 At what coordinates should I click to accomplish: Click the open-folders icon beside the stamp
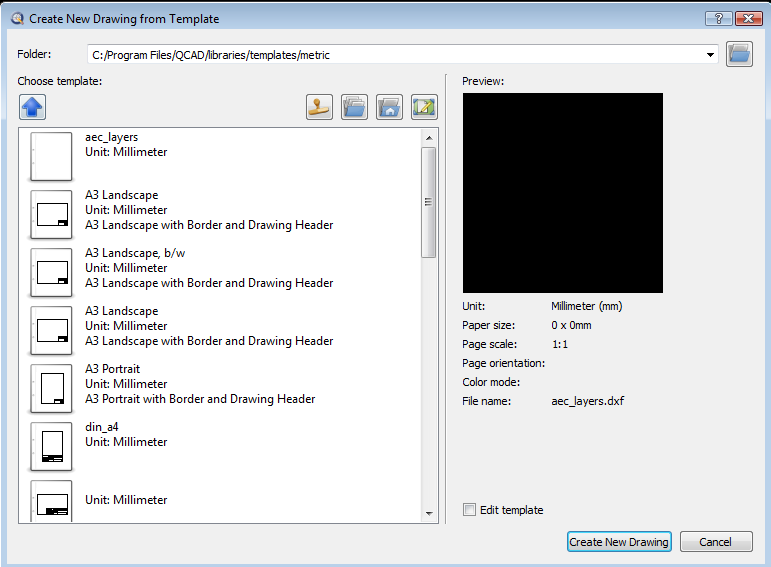pos(354,107)
